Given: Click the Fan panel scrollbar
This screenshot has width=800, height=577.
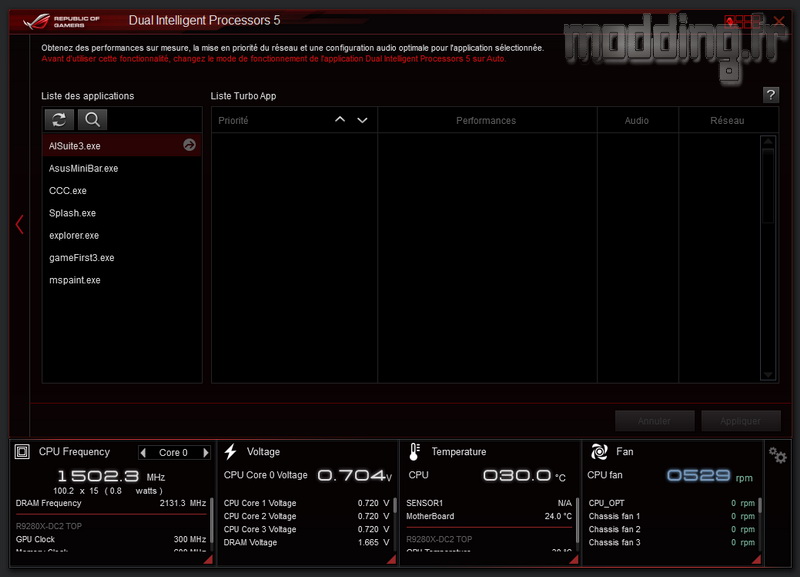Looking at the screenshot, I should pyautogui.click(x=760, y=506).
